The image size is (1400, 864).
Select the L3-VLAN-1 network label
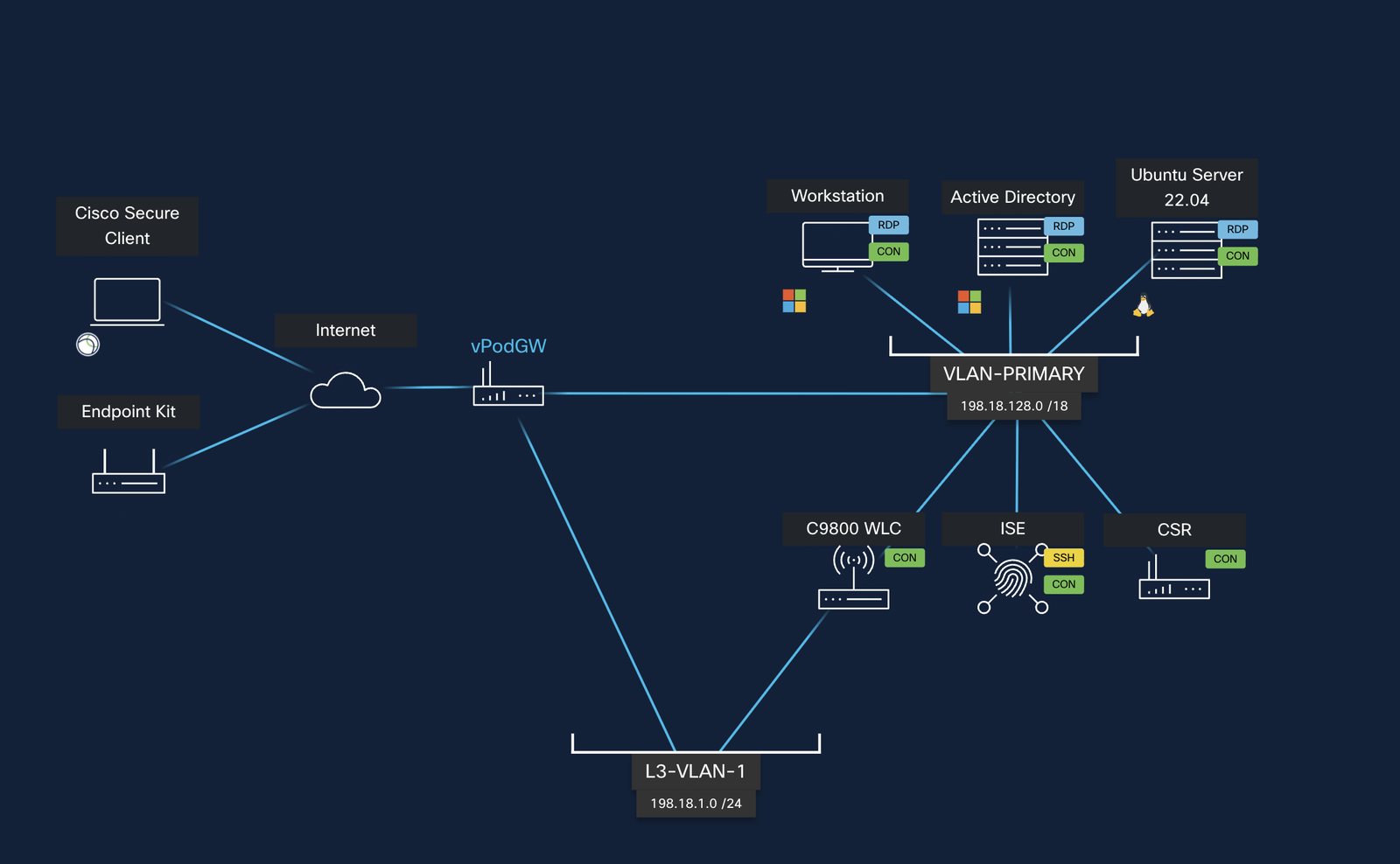696,771
